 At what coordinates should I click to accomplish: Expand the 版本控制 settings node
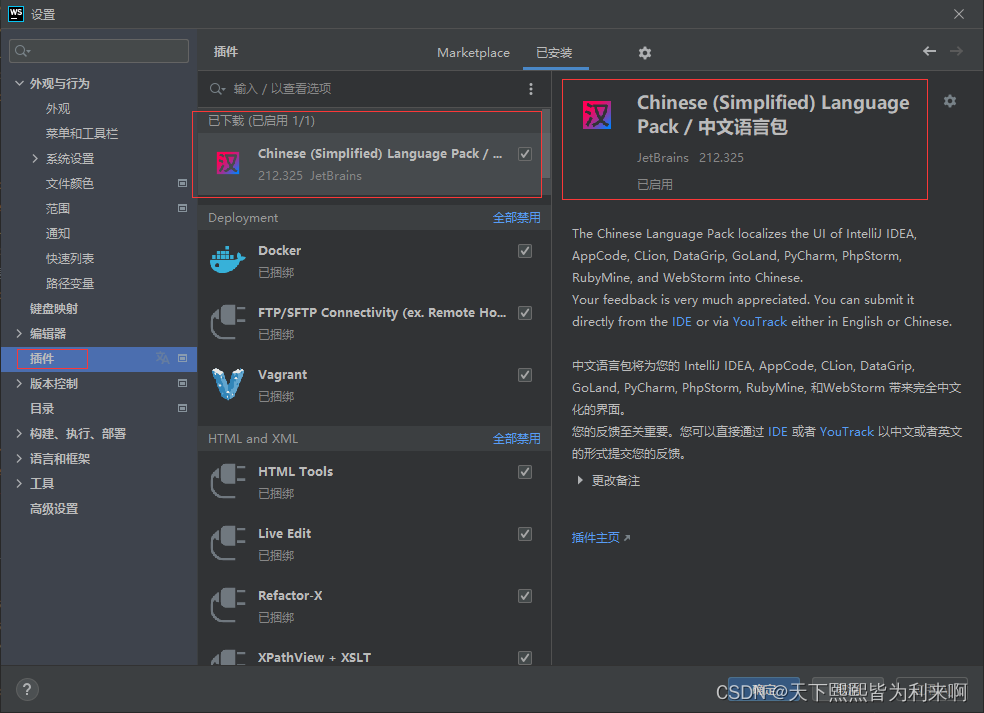point(19,383)
